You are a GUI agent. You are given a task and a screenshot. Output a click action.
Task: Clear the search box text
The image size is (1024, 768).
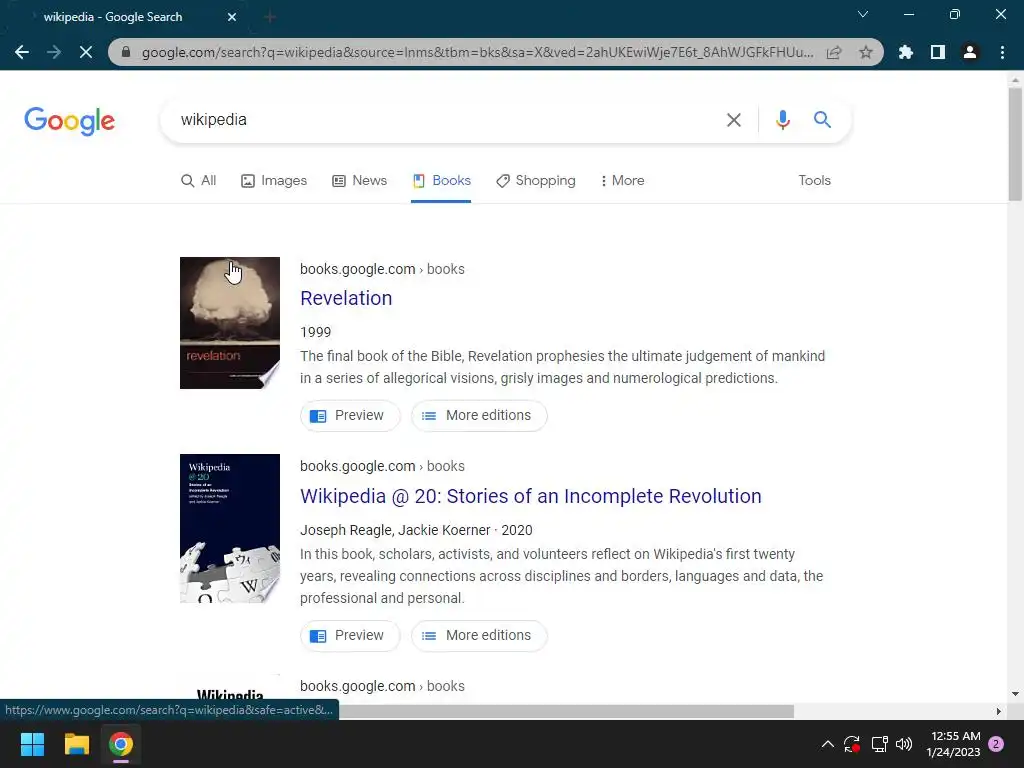coord(734,120)
